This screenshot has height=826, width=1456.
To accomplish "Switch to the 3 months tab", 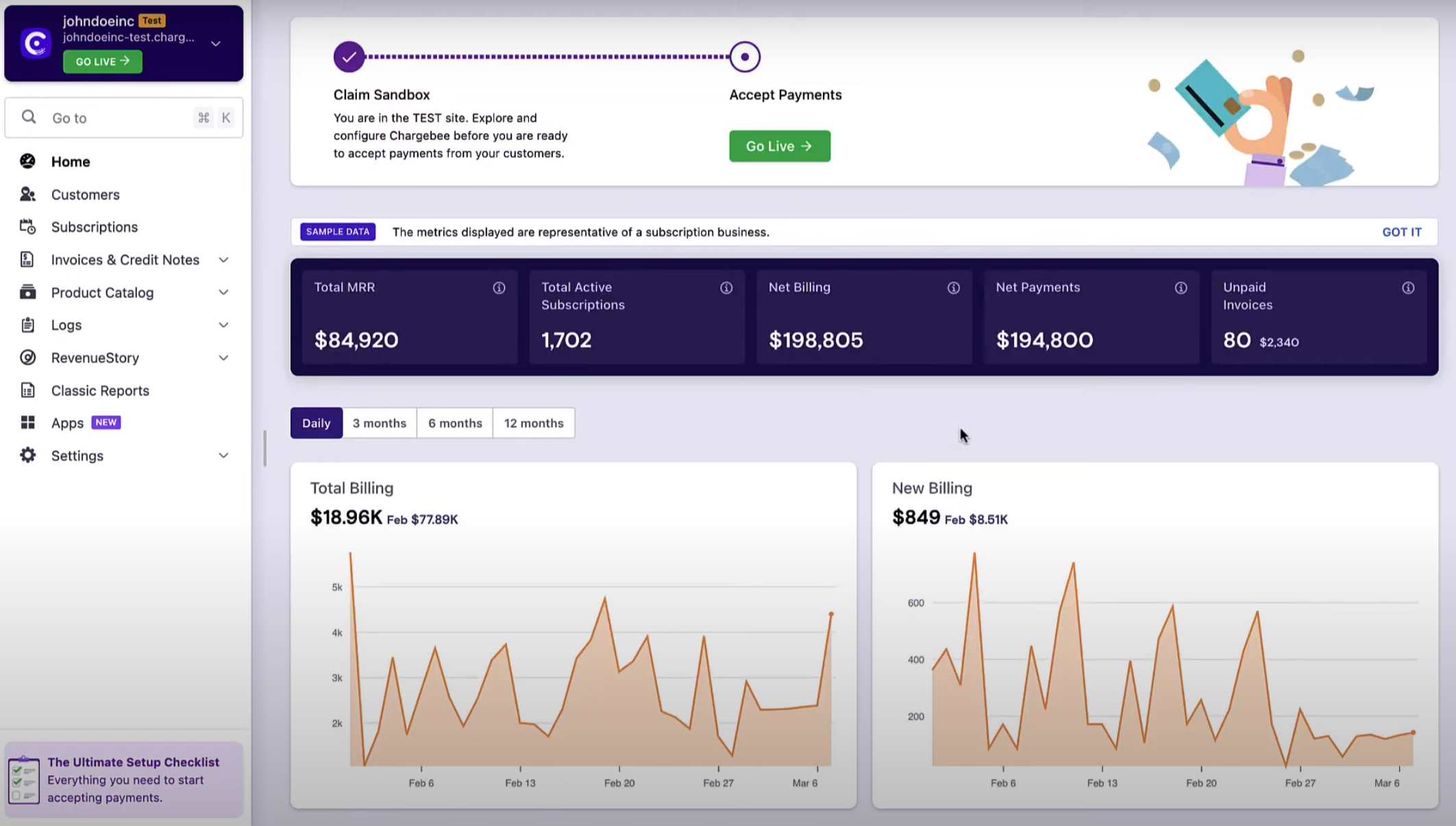I will (x=379, y=422).
